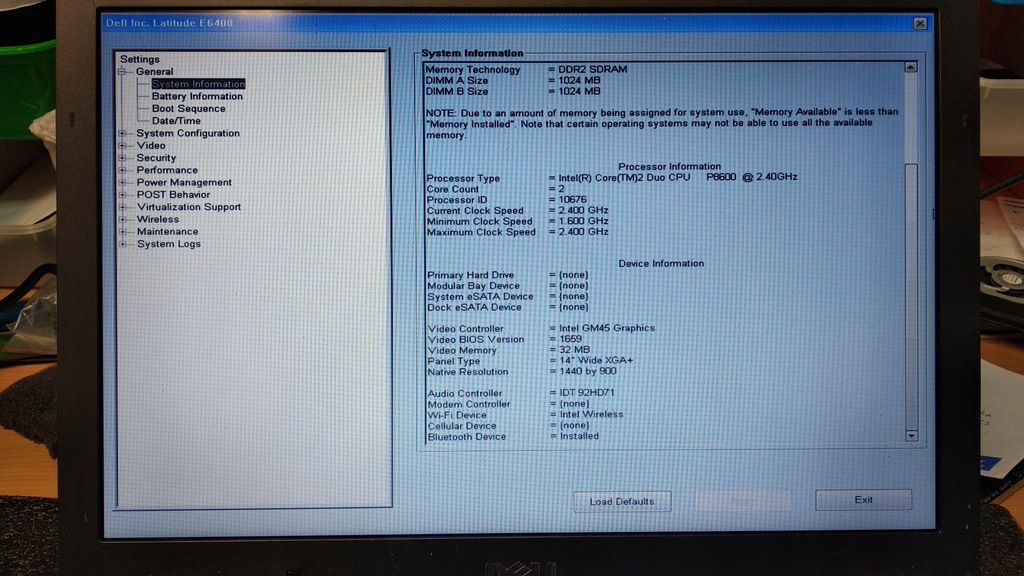This screenshot has height=576, width=1024.
Task: Click the System eSATA Device row
Action: (507, 296)
